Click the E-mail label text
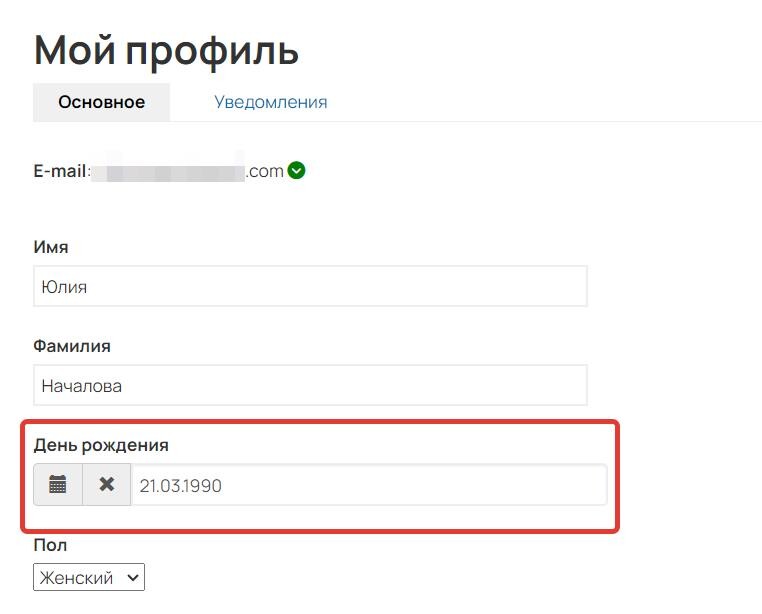Image resolution: width=762 pixels, height=614 pixels. (x=62, y=171)
